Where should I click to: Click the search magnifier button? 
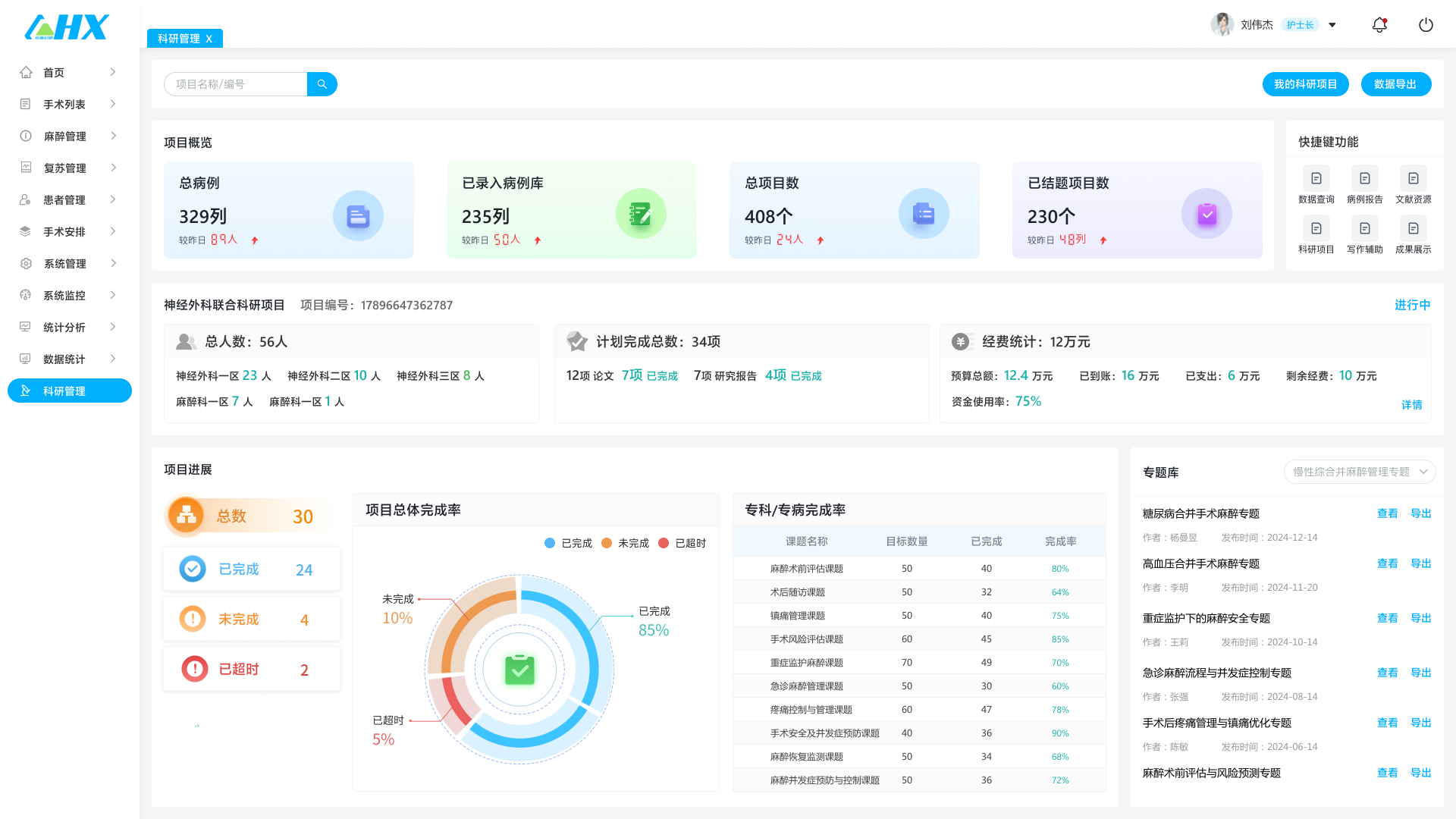point(322,84)
